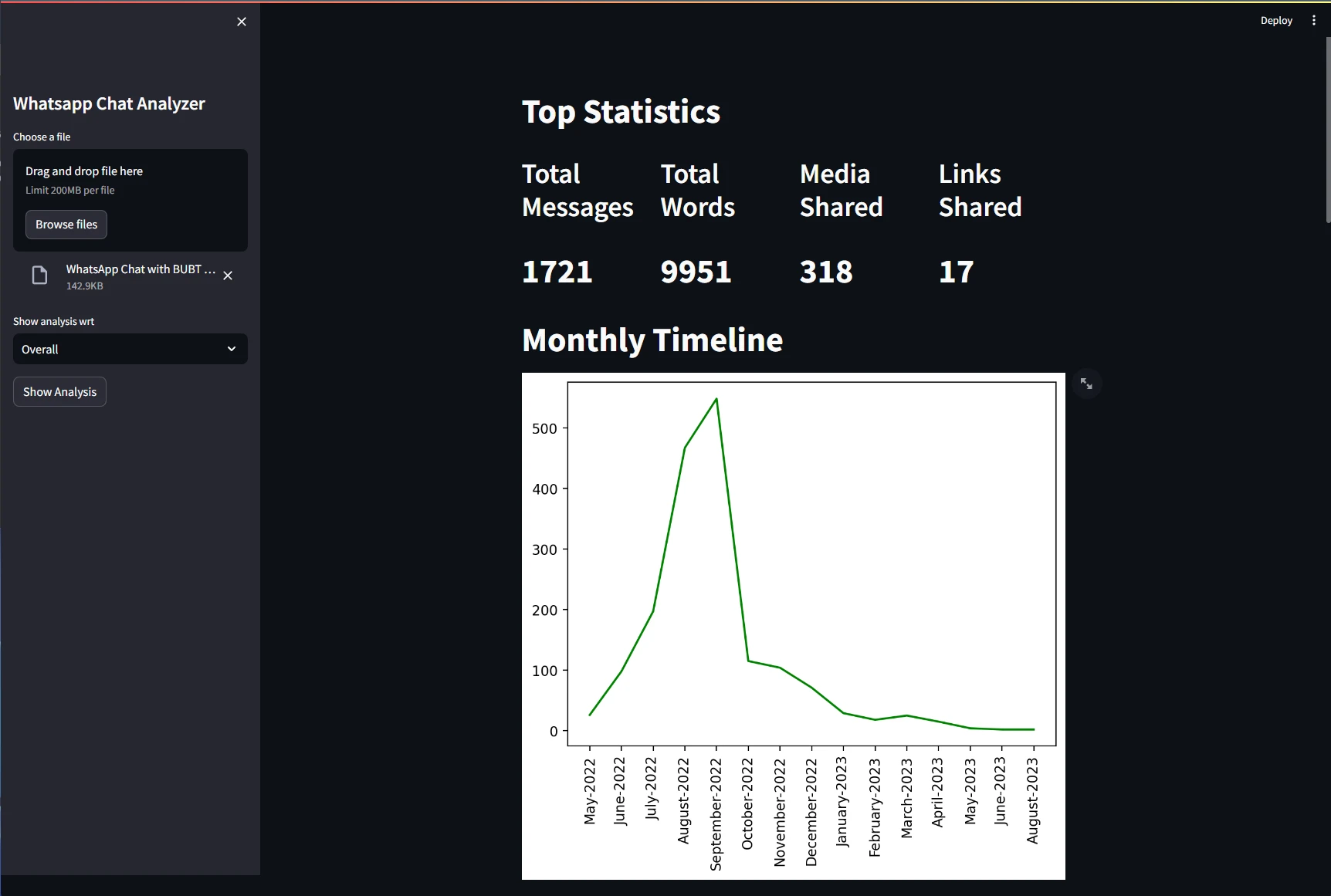Click the page's vertical scrollbar
This screenshot has width=1331, height=896.
click(1327, 131)
